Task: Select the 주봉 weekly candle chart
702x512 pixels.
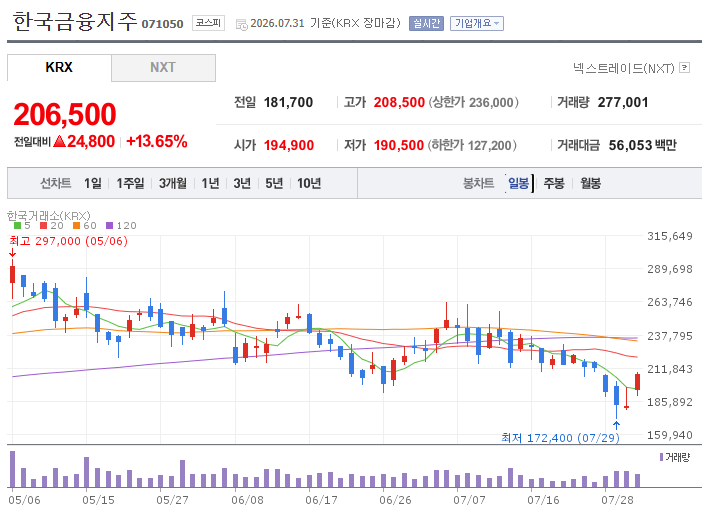Action: pyautogui.click(x=554, y=183)
